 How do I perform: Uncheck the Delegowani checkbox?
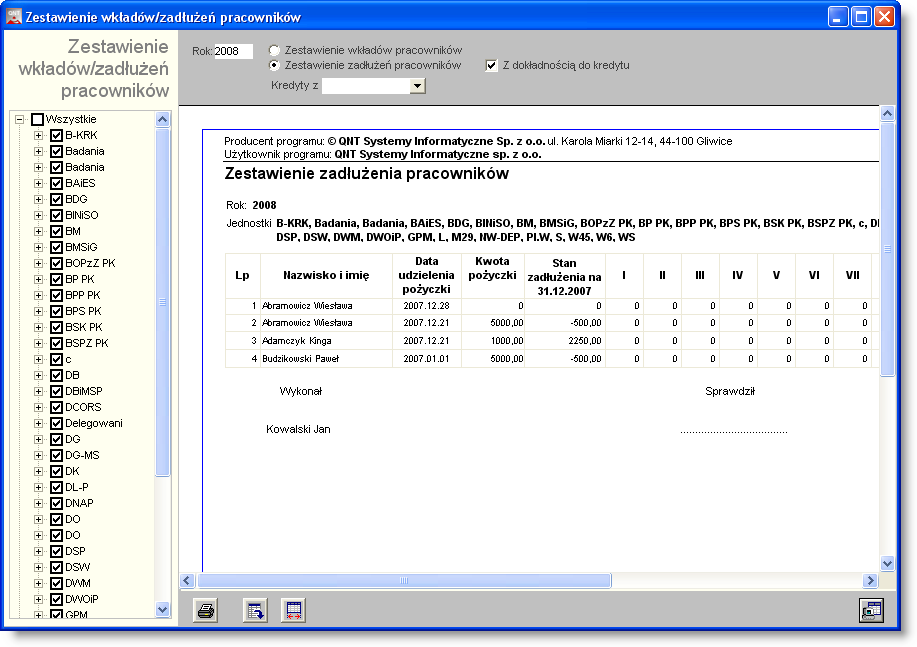[x=56, y=424]
